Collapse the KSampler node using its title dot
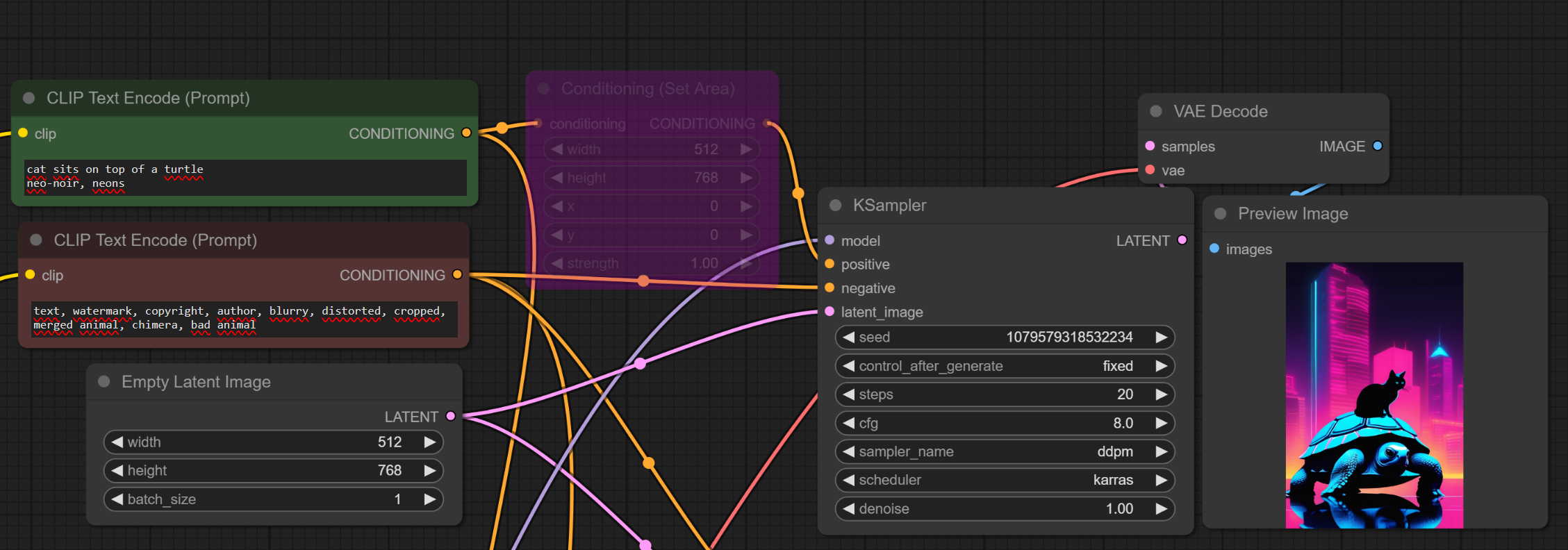The height and width of the screenshot is (550, 1568). pos(836,206)
